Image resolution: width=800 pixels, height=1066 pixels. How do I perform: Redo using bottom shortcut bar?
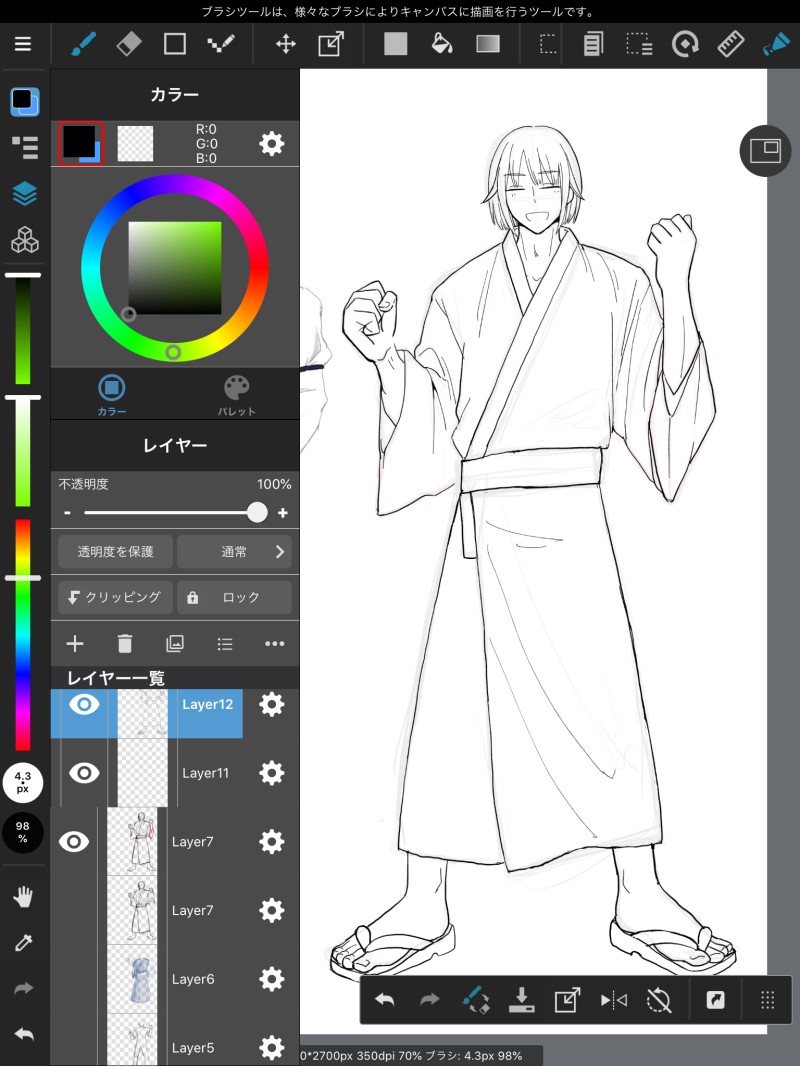tap(430, 1000)
